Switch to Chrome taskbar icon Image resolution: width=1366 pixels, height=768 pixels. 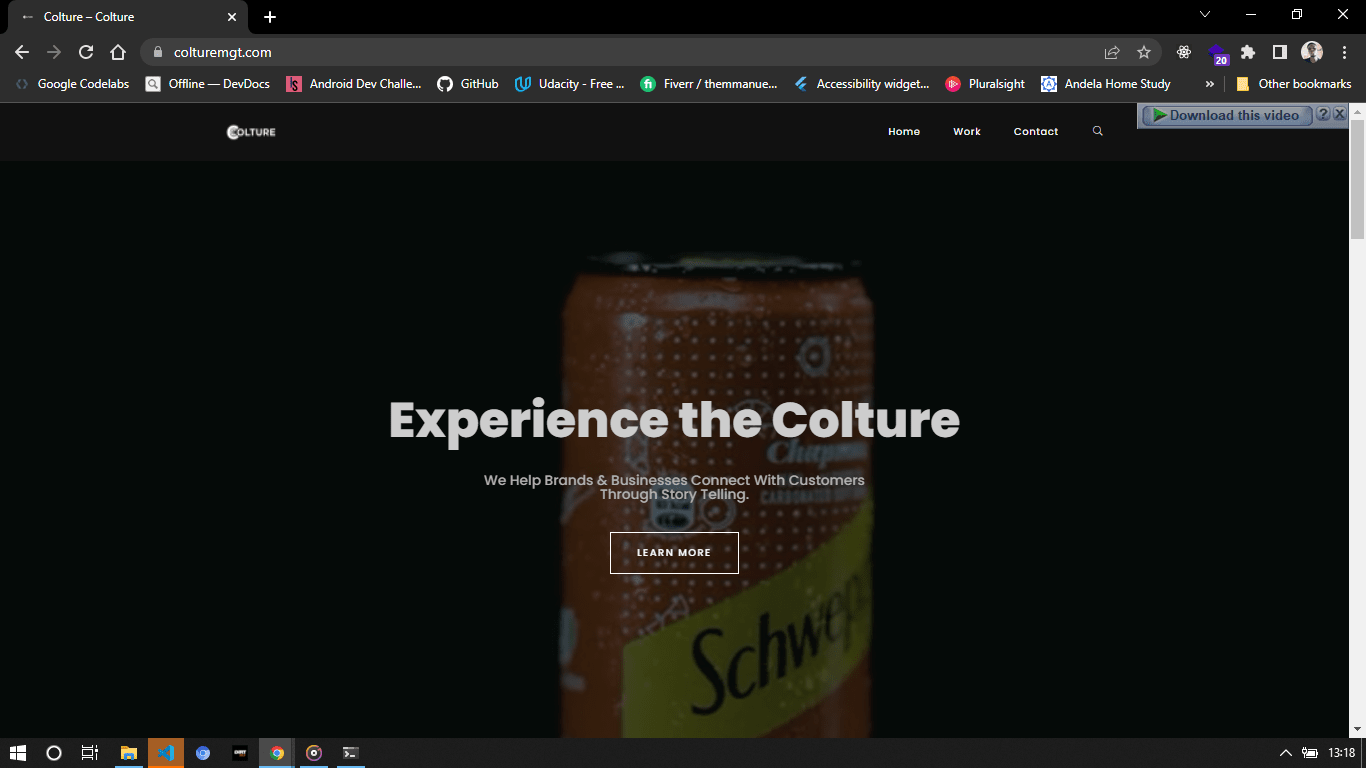(277, 753)
